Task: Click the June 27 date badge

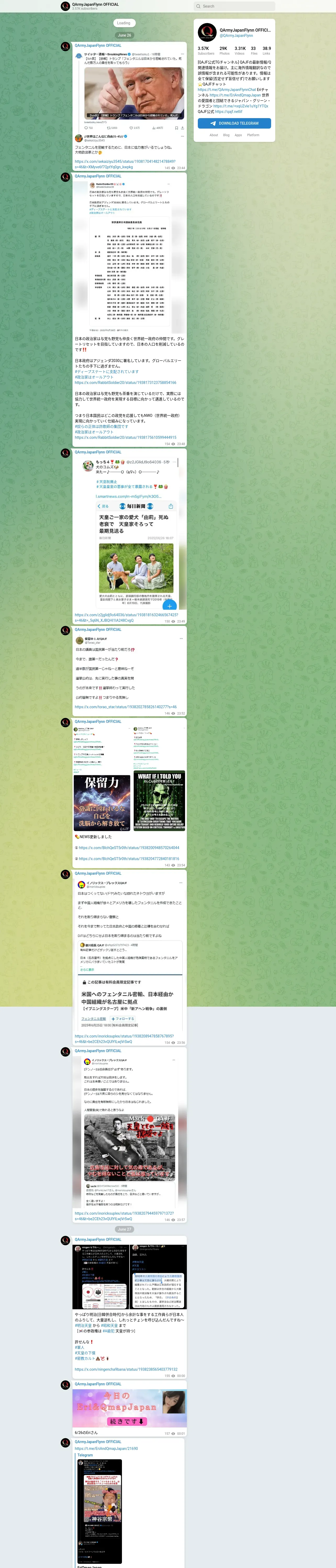Action: click(124, 1229)
